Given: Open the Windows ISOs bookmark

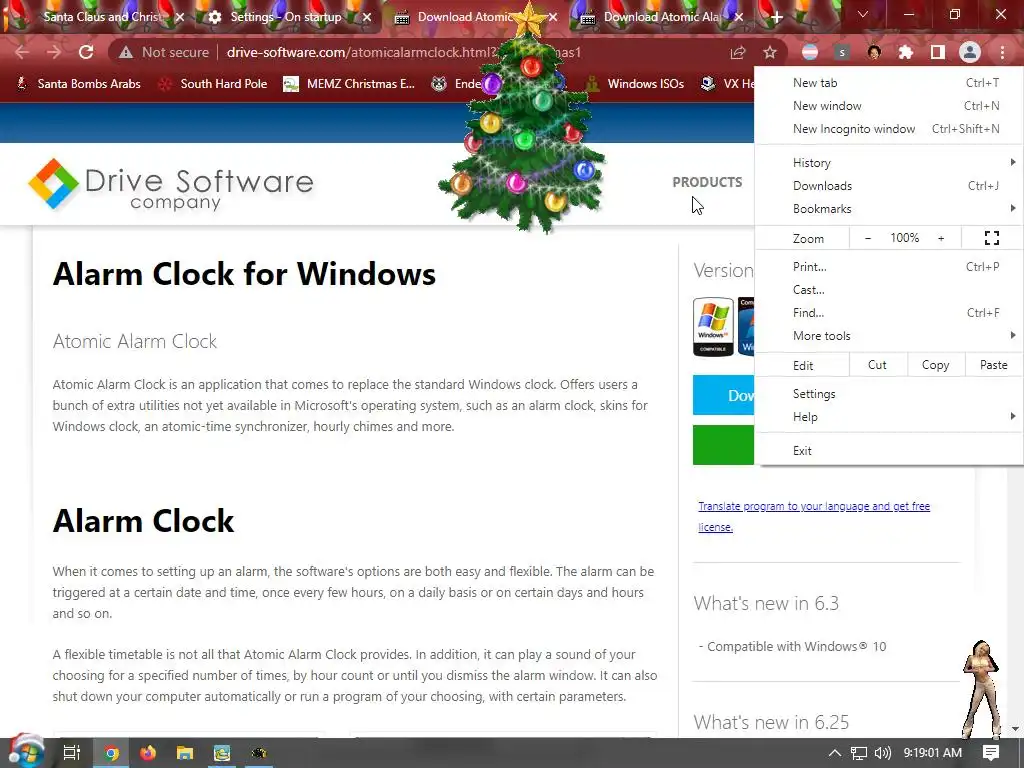Looking at the screenshot, I should [x=635, y=84].
